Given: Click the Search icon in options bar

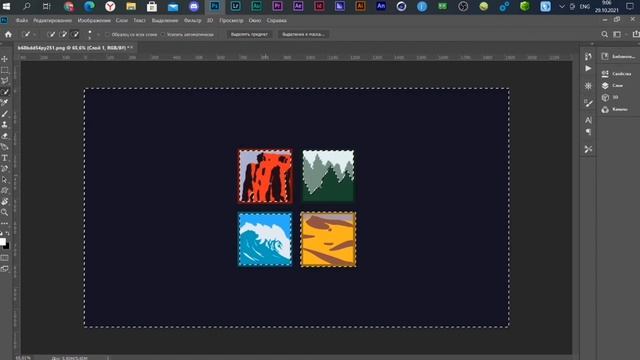Looking at the screenshot, I should pos(604,35).
